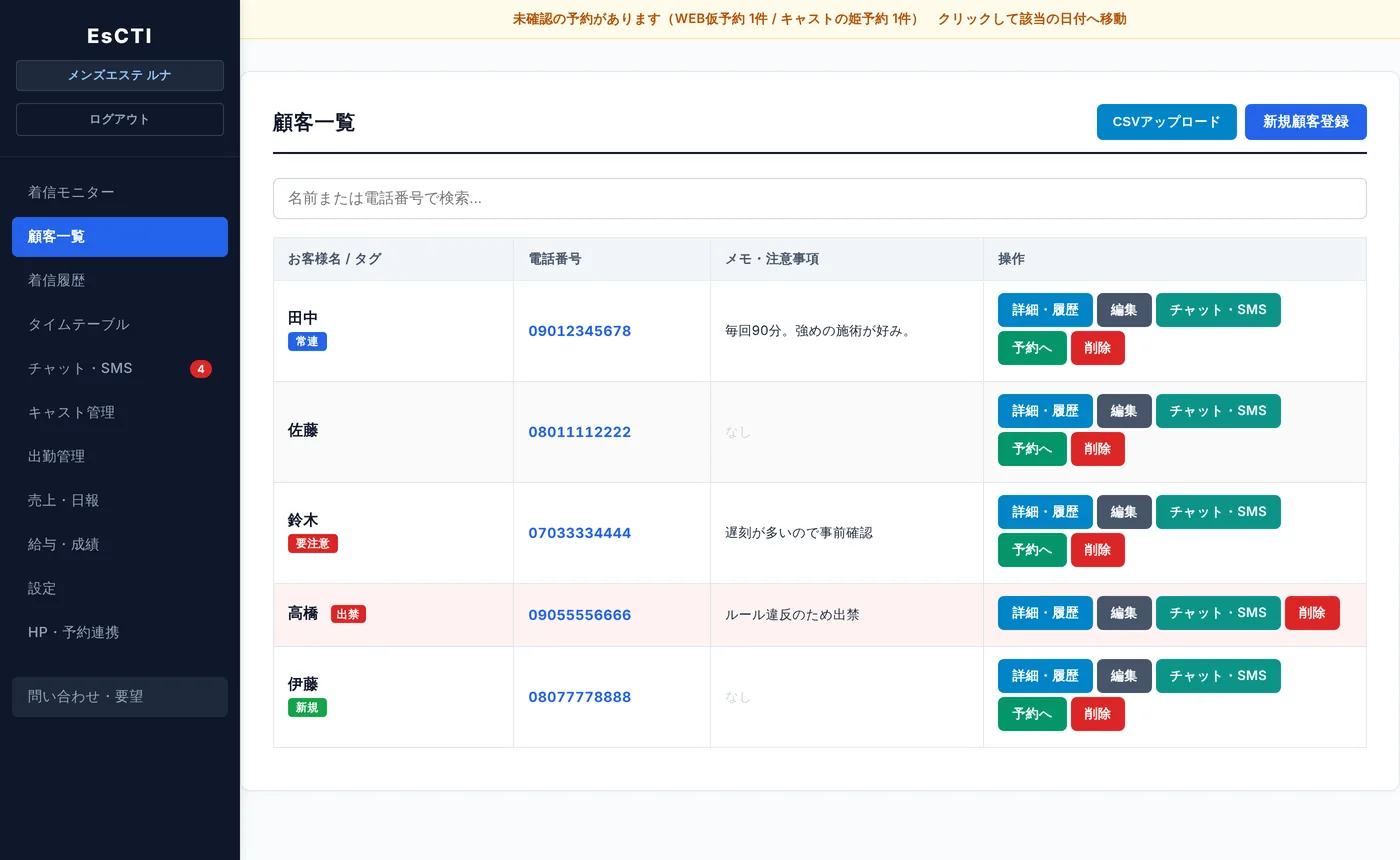This screenshot has width=1400, height=860.
Task: Click the 常連 tag under 田中
Action: coord(307,342)
